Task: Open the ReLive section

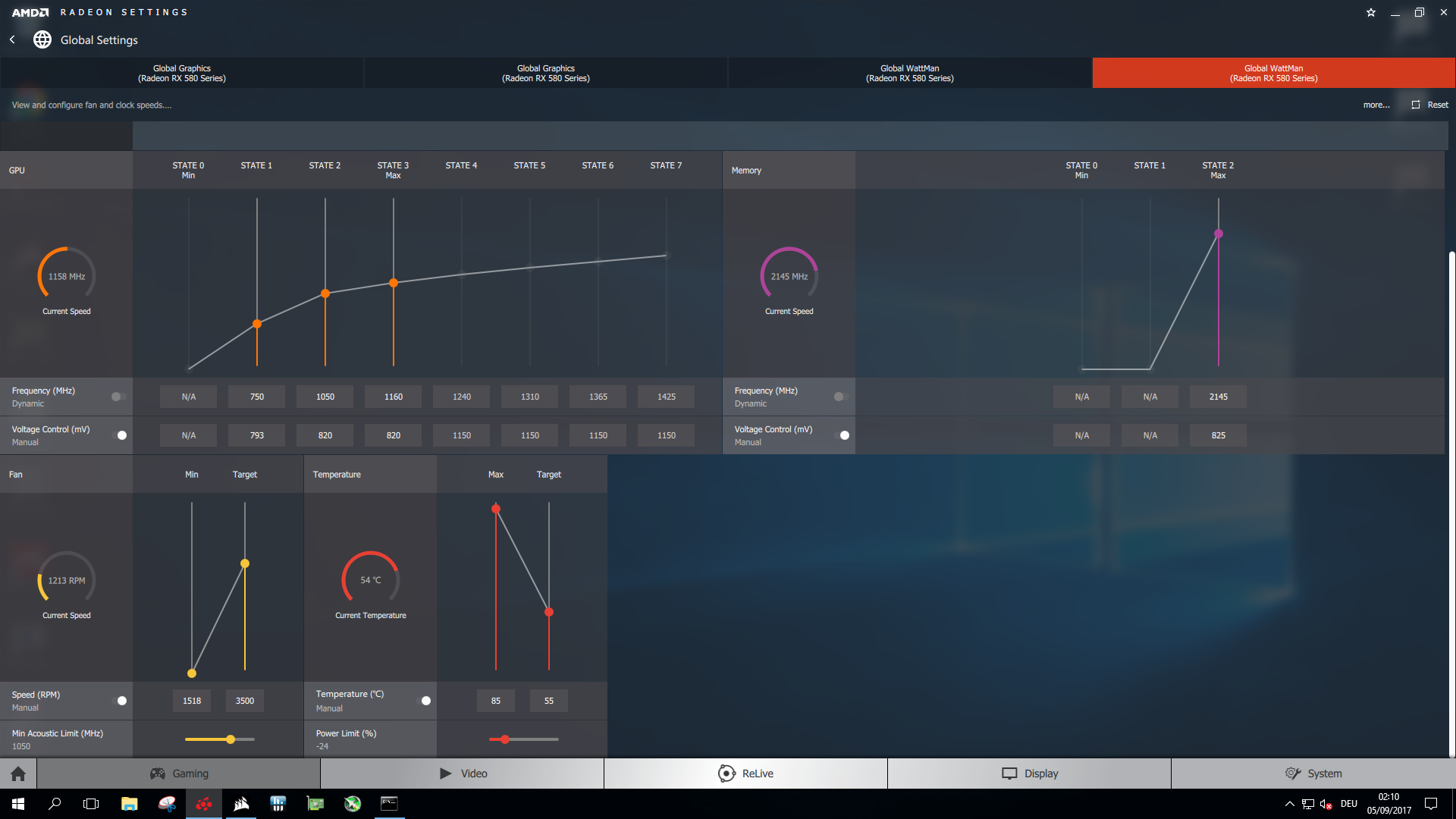Action: (x=746, y=773)
